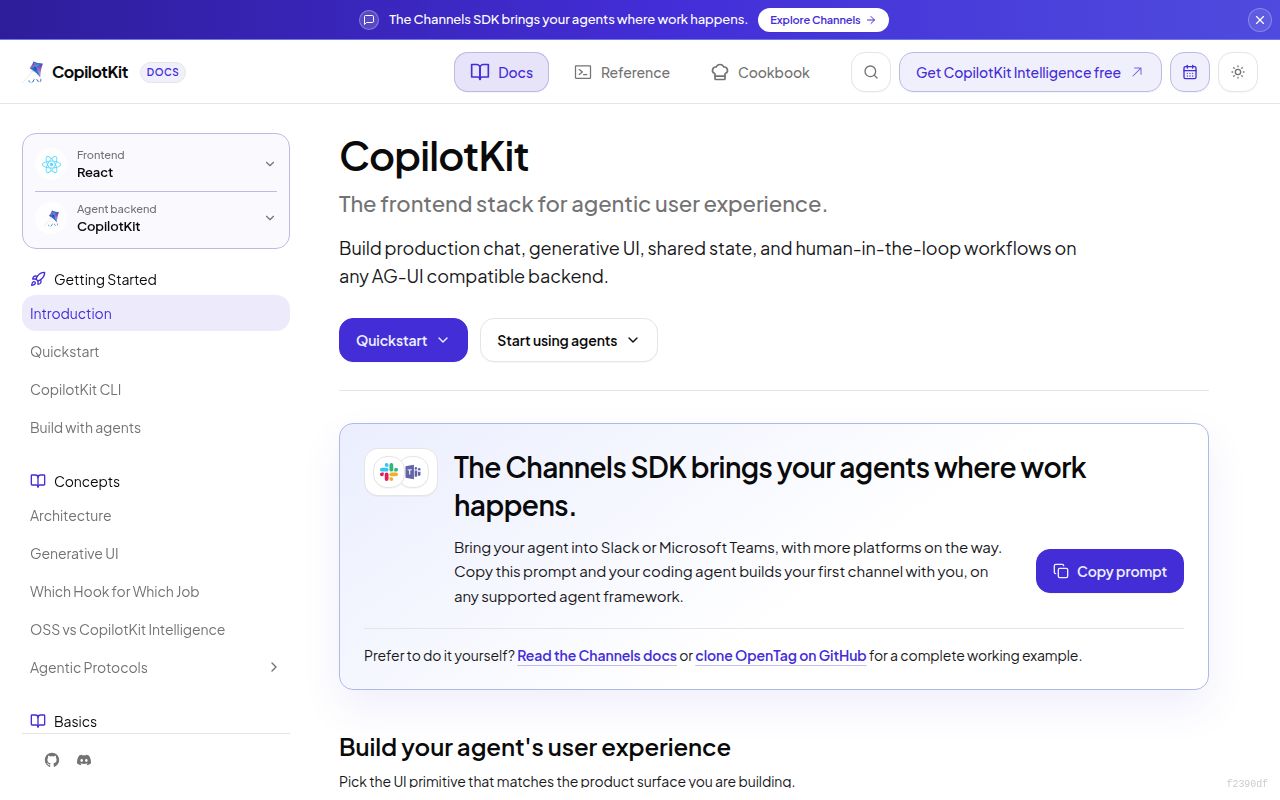Expand the Start using agents dropdown
The height and width of the screenshot is (800, 1280).
(568, 340)
